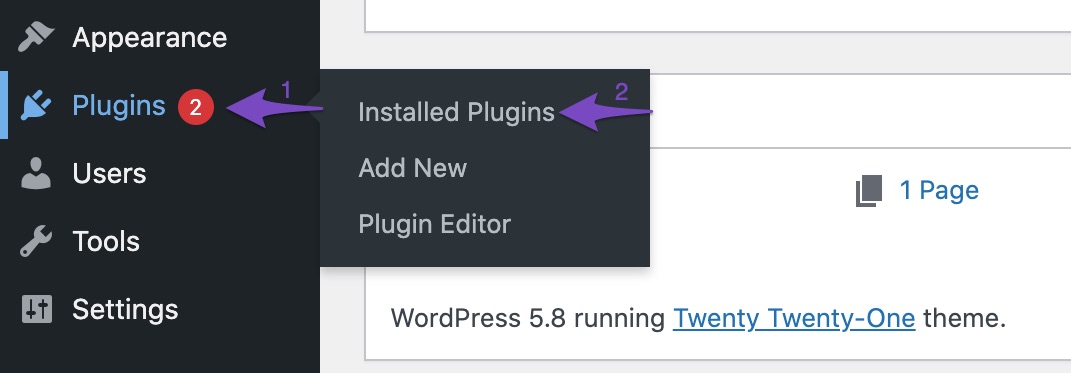Click the Tools wrench icon
Viewport: 1071px width, 373px height.
(36, 241)
